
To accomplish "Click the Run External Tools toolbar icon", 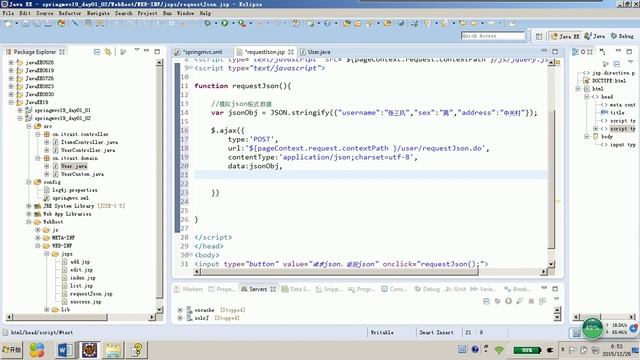I will tap(242, 23).
